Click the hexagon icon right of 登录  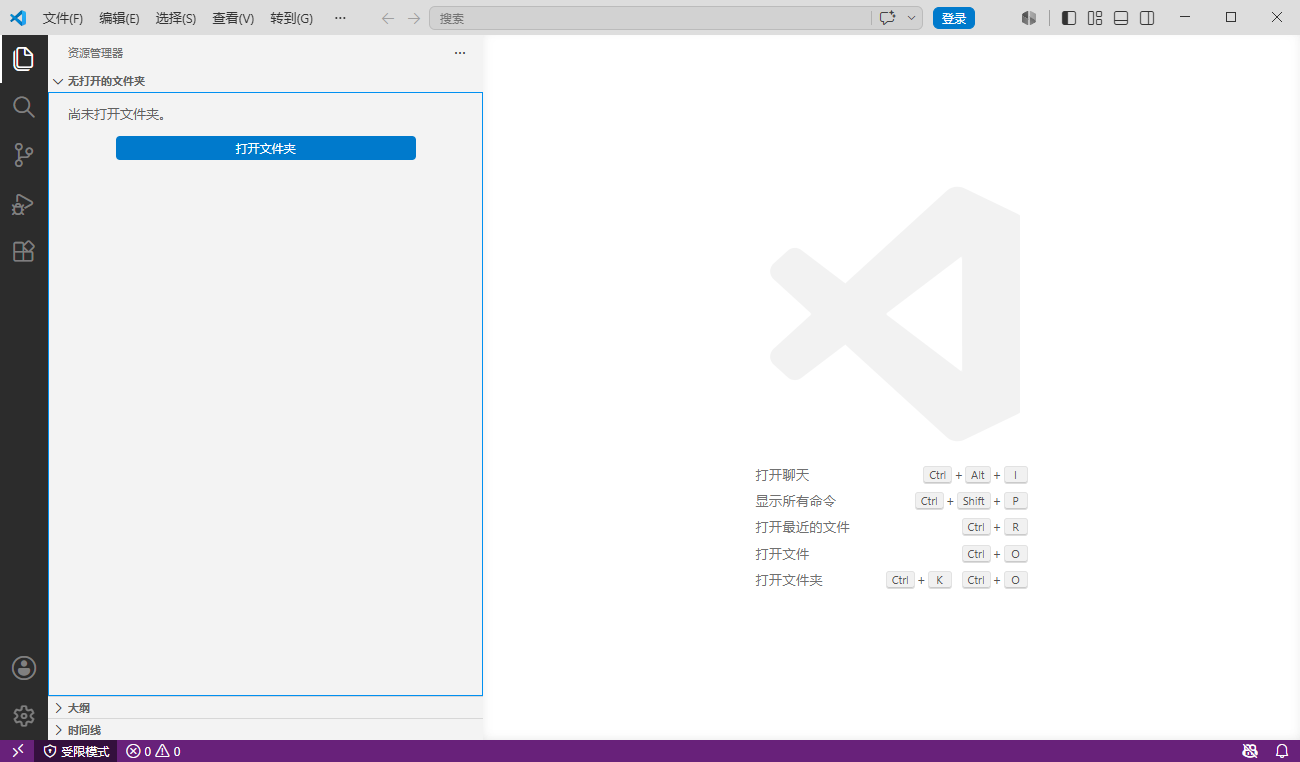click(x=1029, y=18)
